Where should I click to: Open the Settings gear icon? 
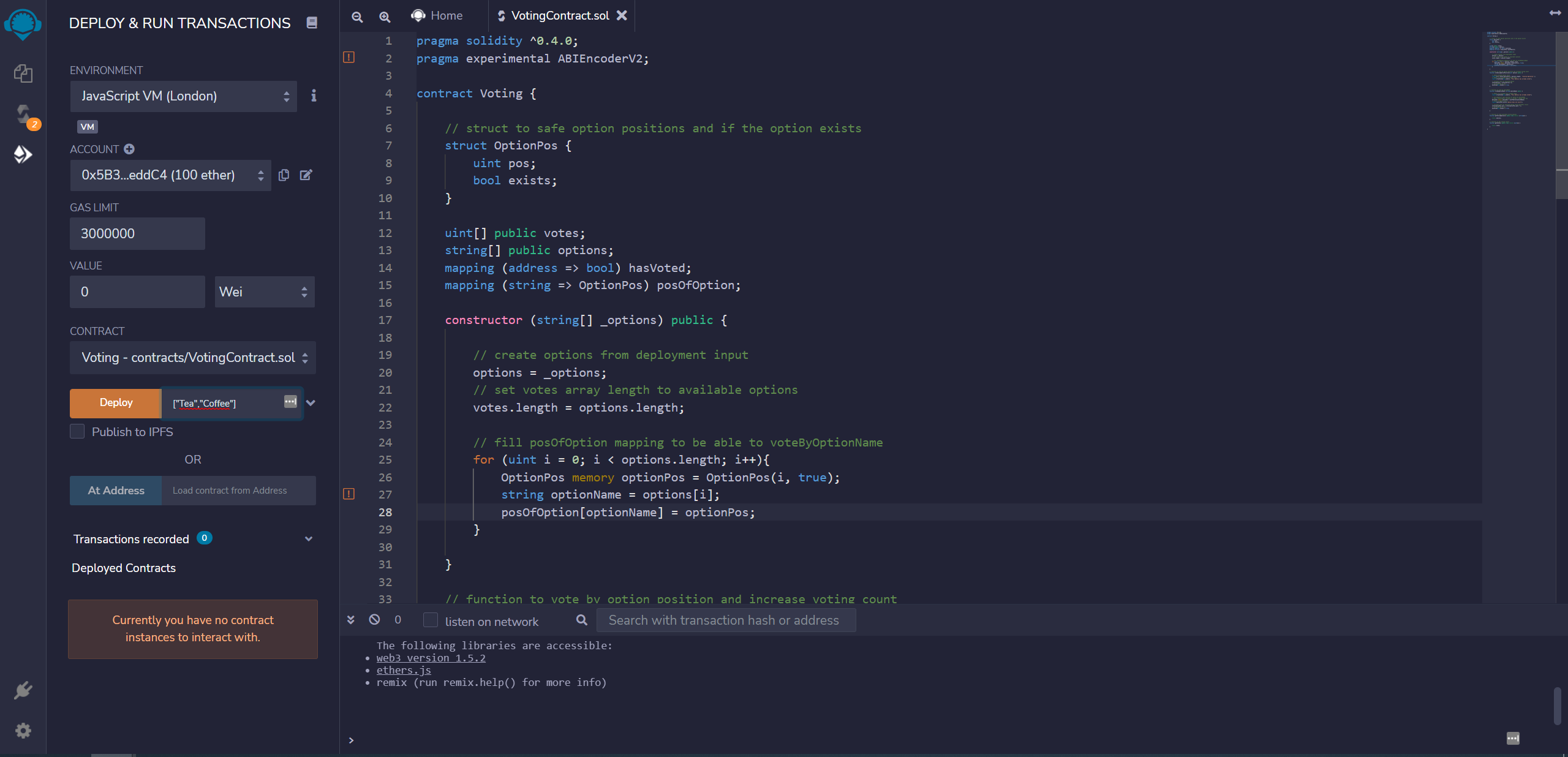click(23, 730)
